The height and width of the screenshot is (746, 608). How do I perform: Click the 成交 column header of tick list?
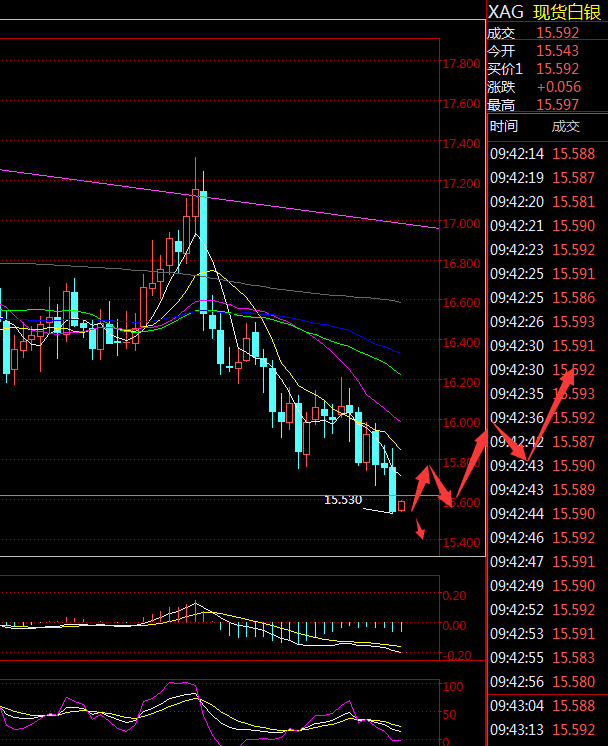566,127
